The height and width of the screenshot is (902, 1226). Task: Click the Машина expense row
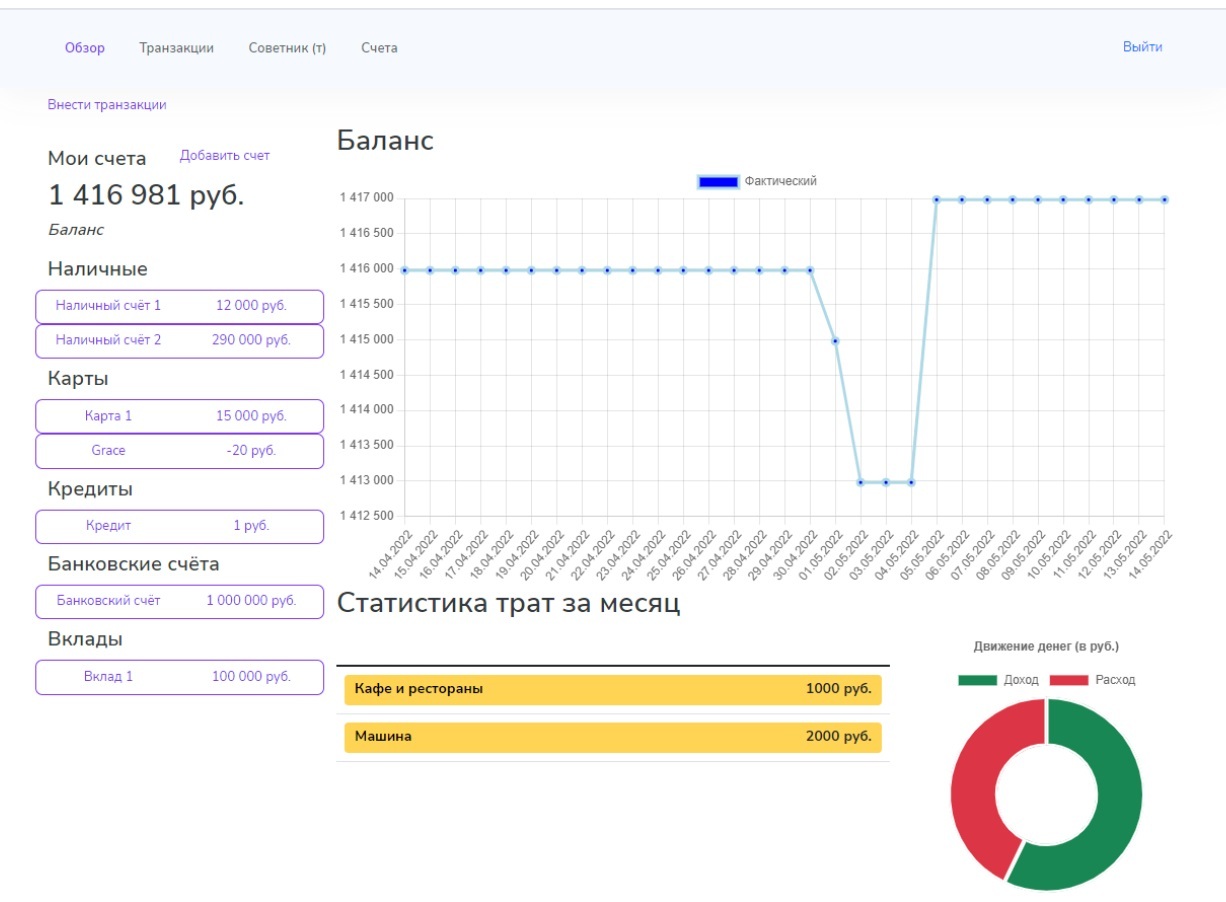612,737
